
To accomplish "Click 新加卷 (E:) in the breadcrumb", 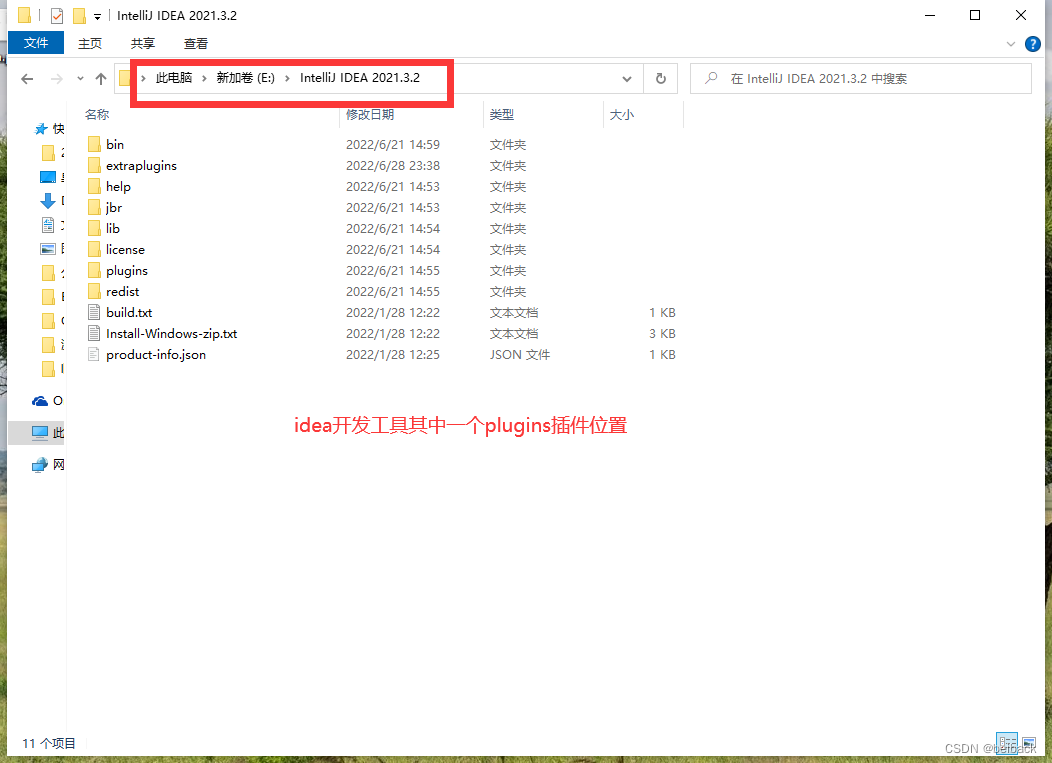I will (246, 78).
